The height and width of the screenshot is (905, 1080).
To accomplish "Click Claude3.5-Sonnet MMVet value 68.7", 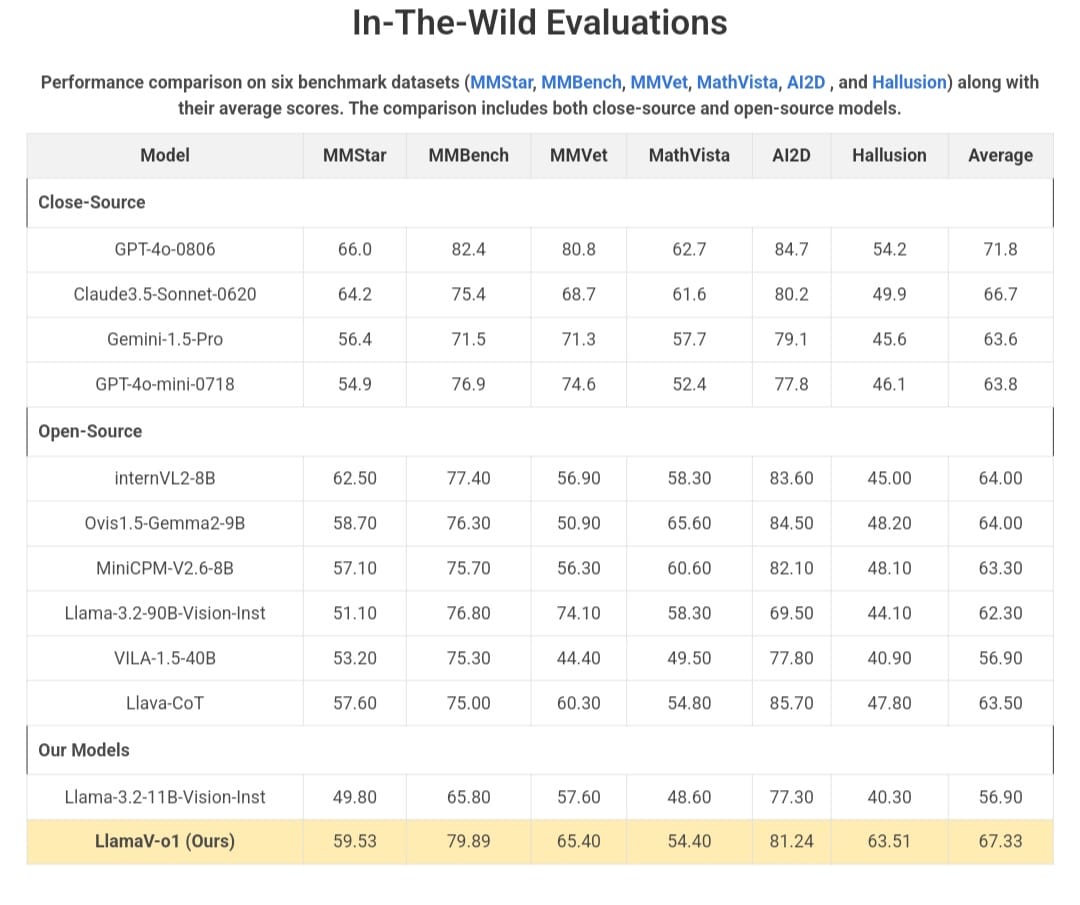I will [579, 295].
